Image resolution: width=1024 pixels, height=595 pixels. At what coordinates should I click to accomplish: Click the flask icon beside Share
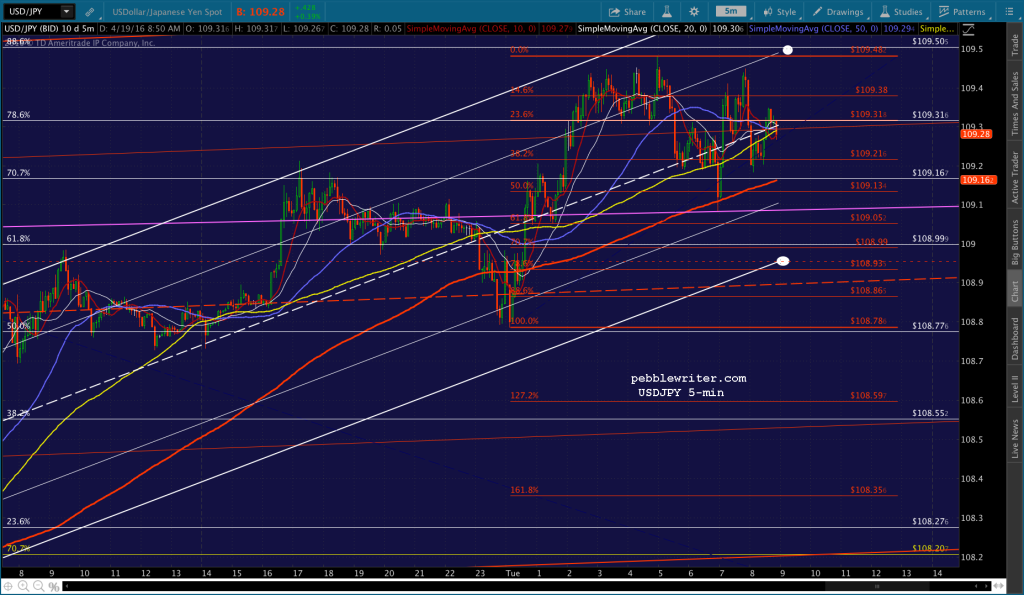click(667, 12)
